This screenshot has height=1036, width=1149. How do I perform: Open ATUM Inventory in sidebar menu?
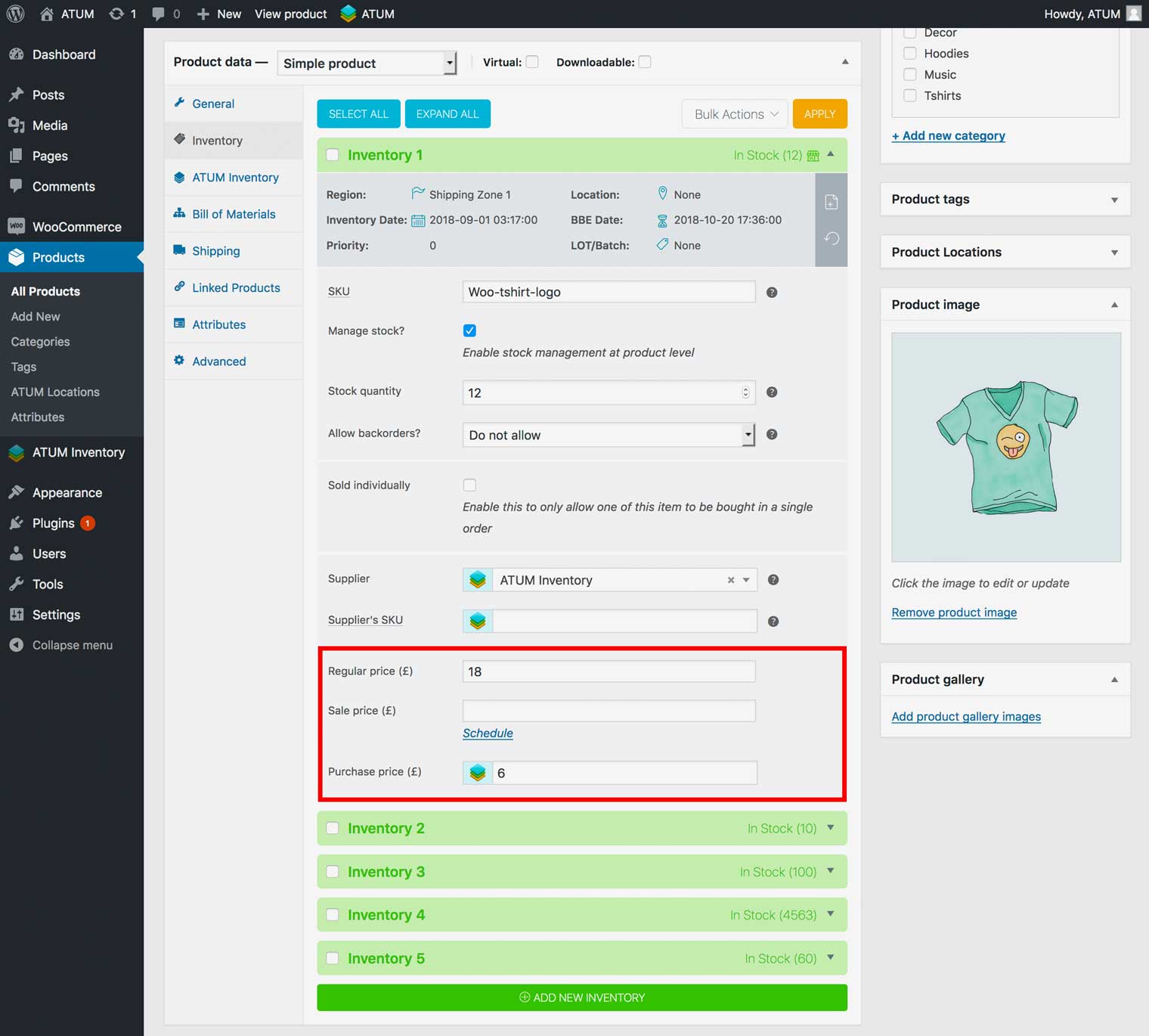click(x=78, y=452)
